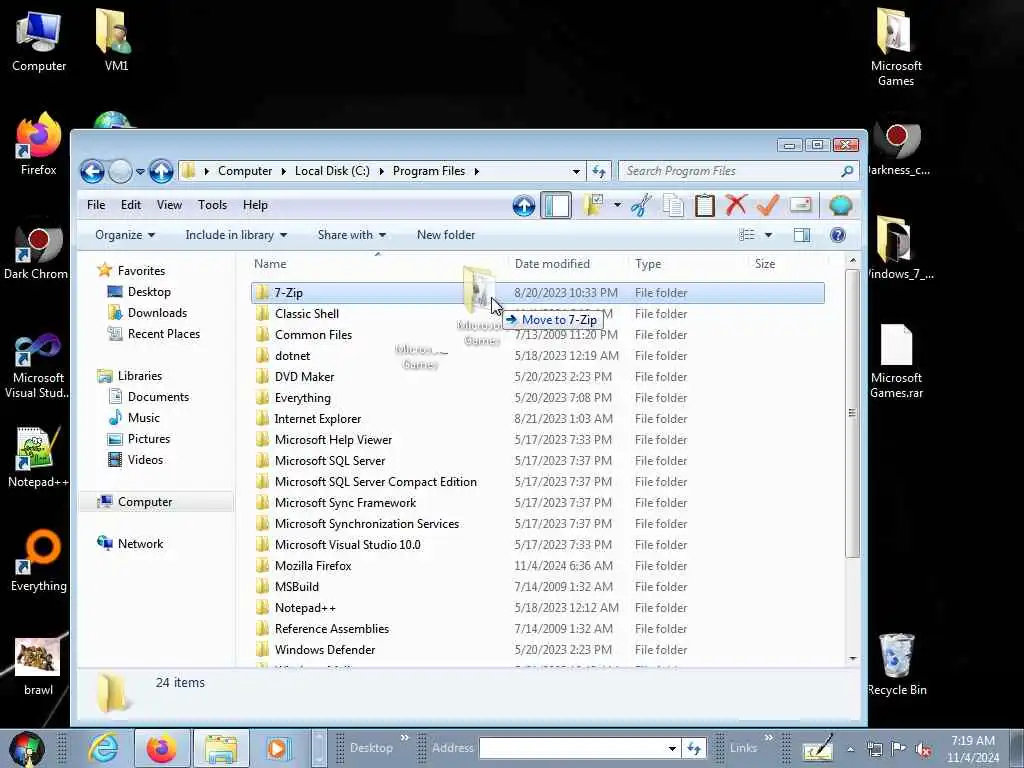The image size is (1024, 768).
Task: Click the Email envelope icon in the toolbar
Action: 801,206
